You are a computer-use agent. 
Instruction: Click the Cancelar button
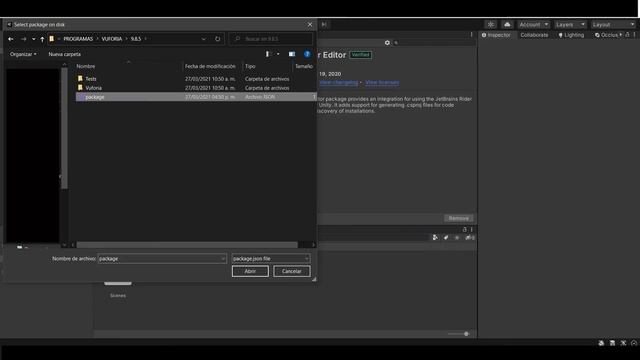tap(292, 271)
